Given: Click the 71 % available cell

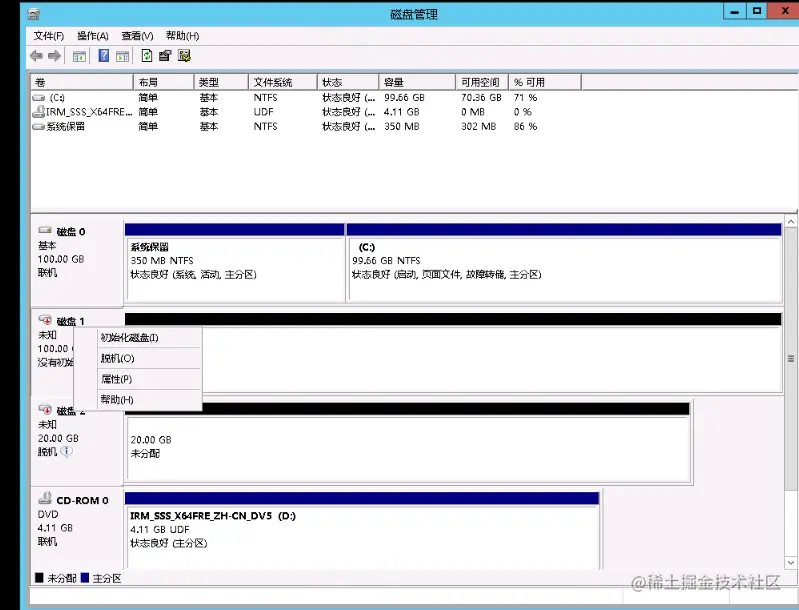Looking at the screenshot, I should coord(525,97).
